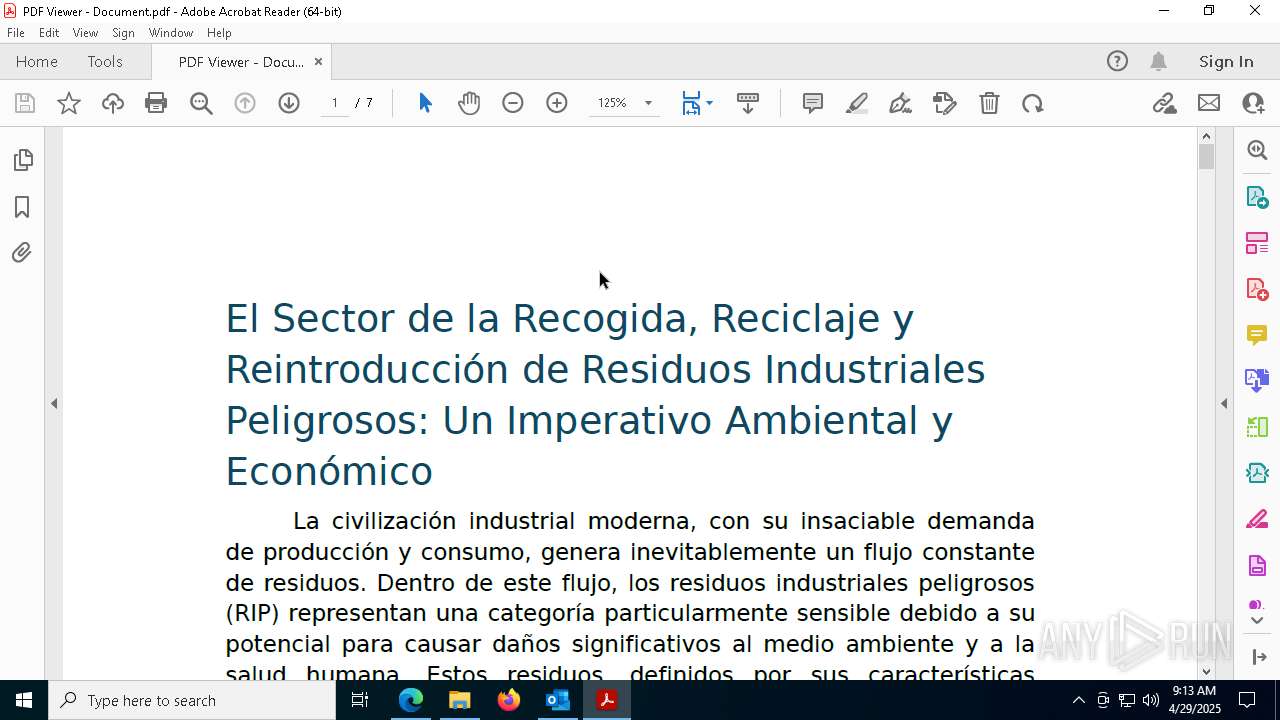1280x720 pixels.
Task: Click the rotate page icon
Action: (1033, 103)
